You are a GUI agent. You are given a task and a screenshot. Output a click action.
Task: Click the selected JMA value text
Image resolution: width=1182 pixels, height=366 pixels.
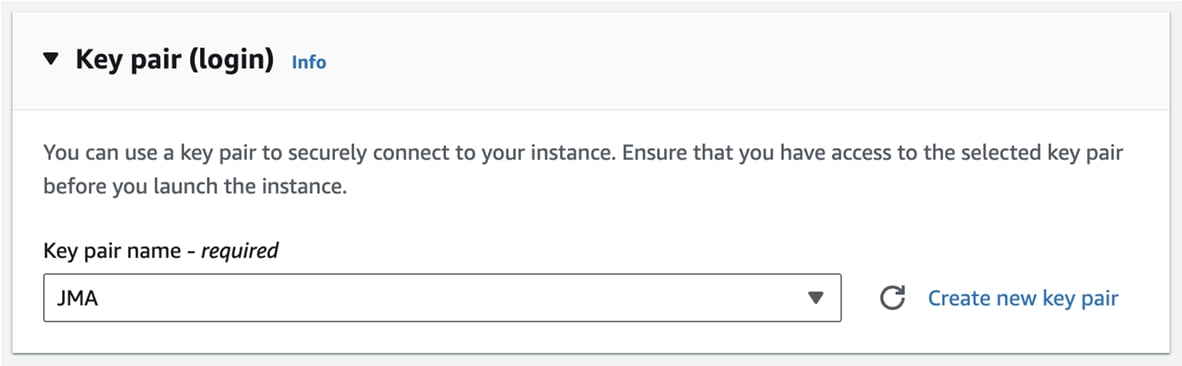tap(78, 299)
